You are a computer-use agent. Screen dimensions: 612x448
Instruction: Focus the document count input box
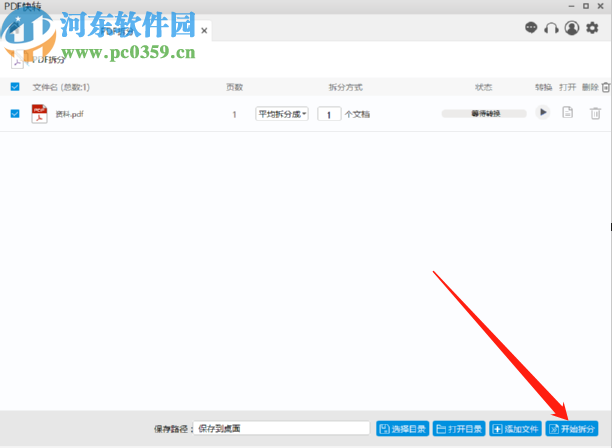329,114
